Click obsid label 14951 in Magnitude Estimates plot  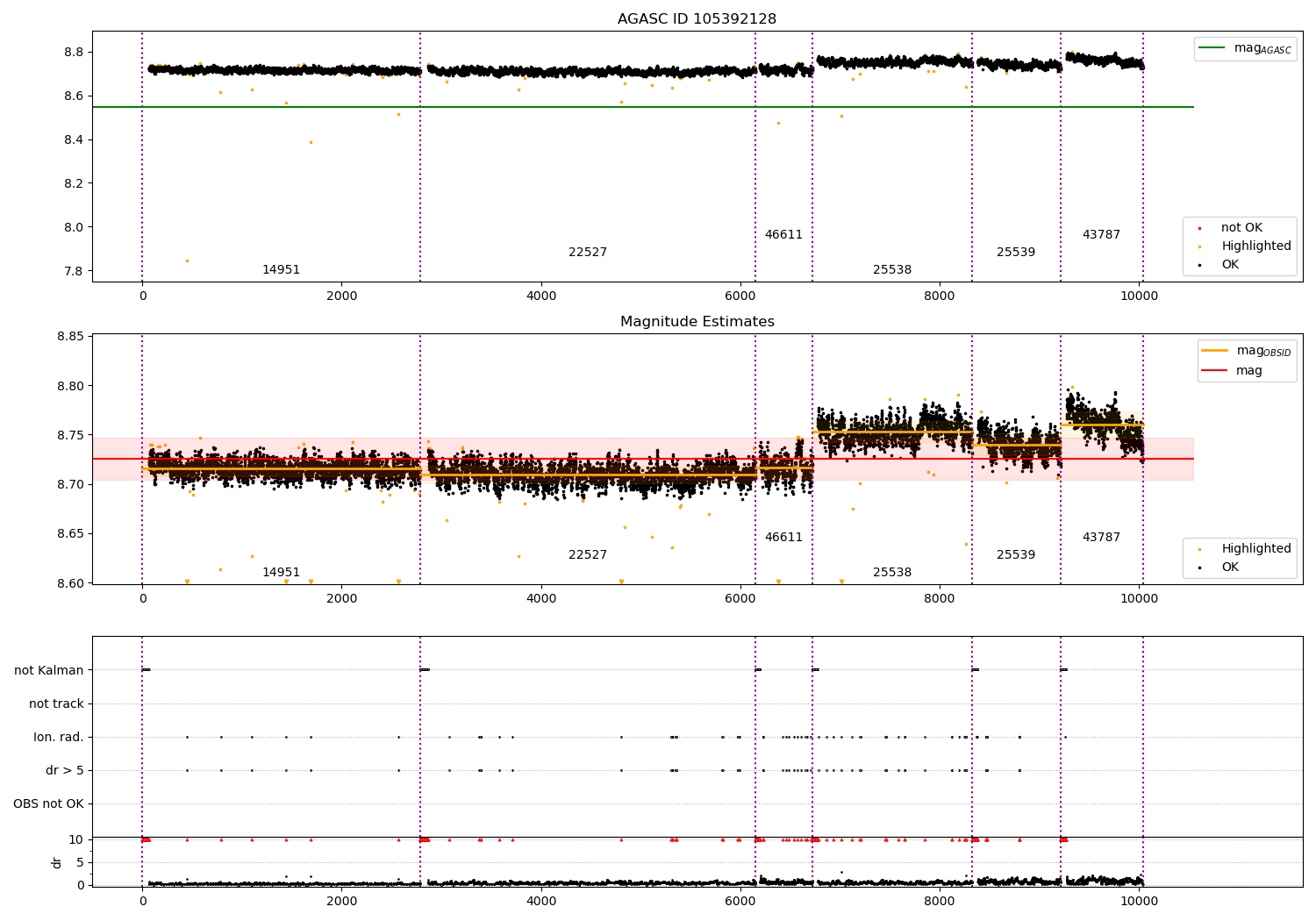click(x=281, y=573)
